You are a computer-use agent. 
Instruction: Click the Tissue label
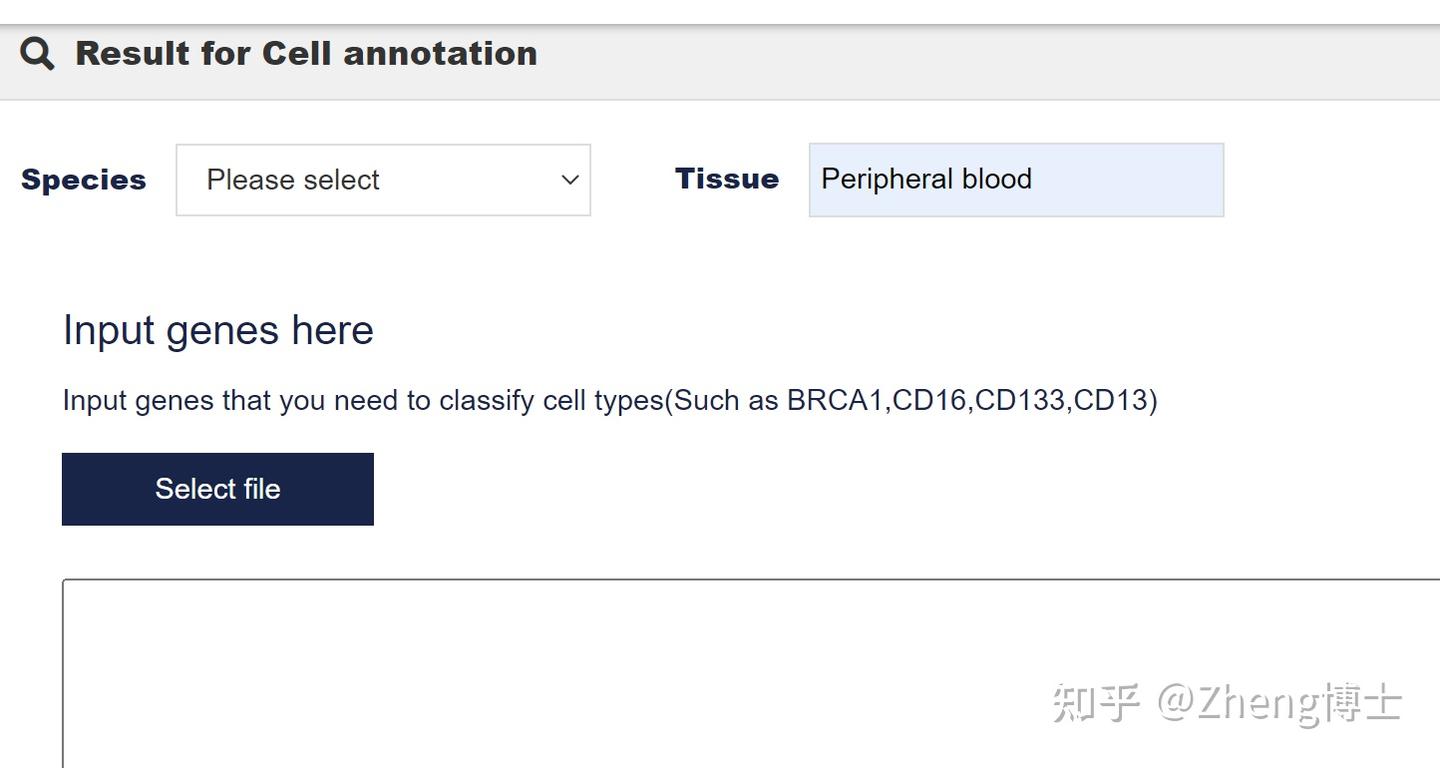tap(727, 179)
